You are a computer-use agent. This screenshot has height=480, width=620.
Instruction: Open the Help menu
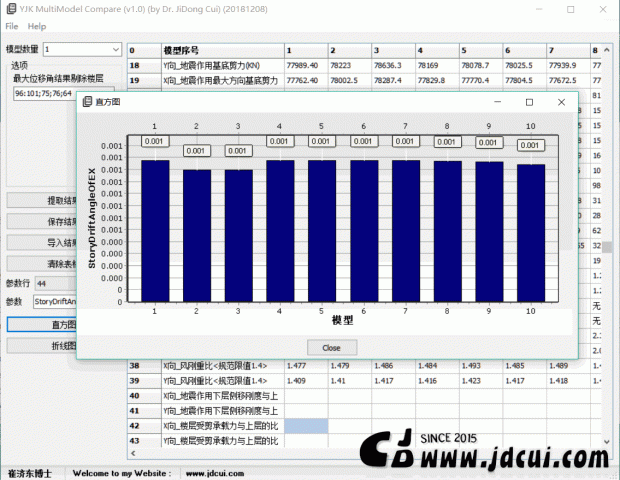[37, 25]
